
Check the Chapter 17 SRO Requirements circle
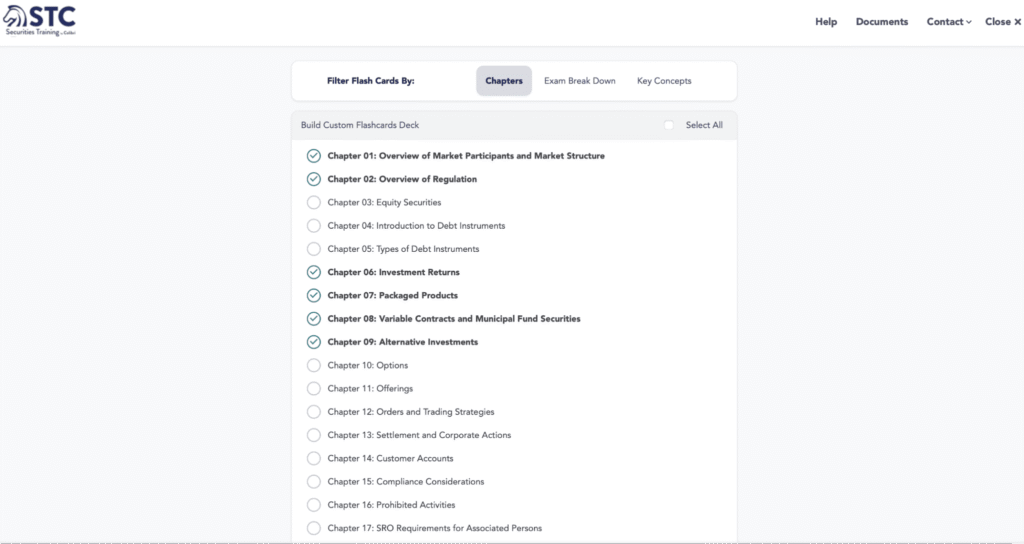313,528
